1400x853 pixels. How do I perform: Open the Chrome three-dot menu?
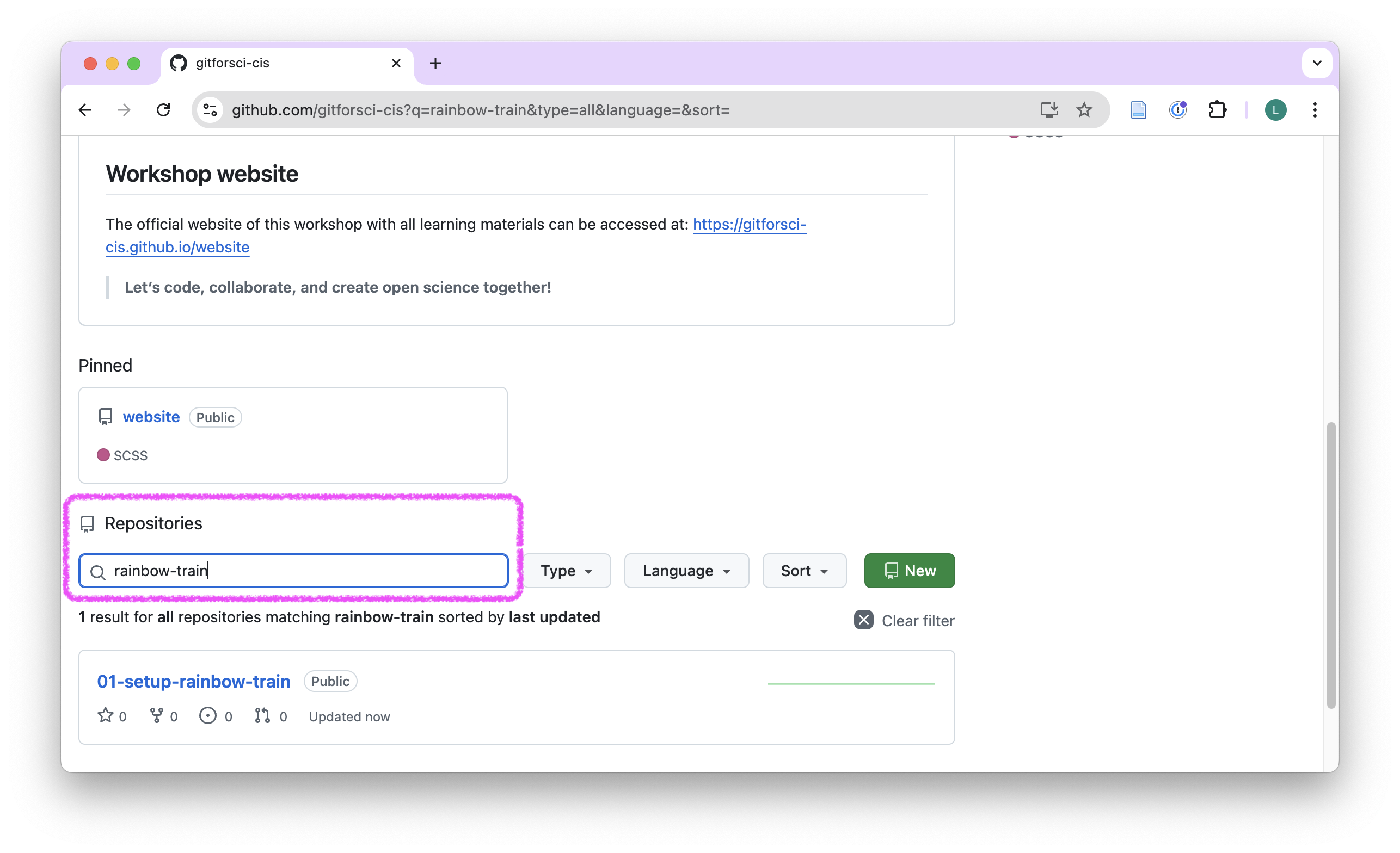point(1315,109)
